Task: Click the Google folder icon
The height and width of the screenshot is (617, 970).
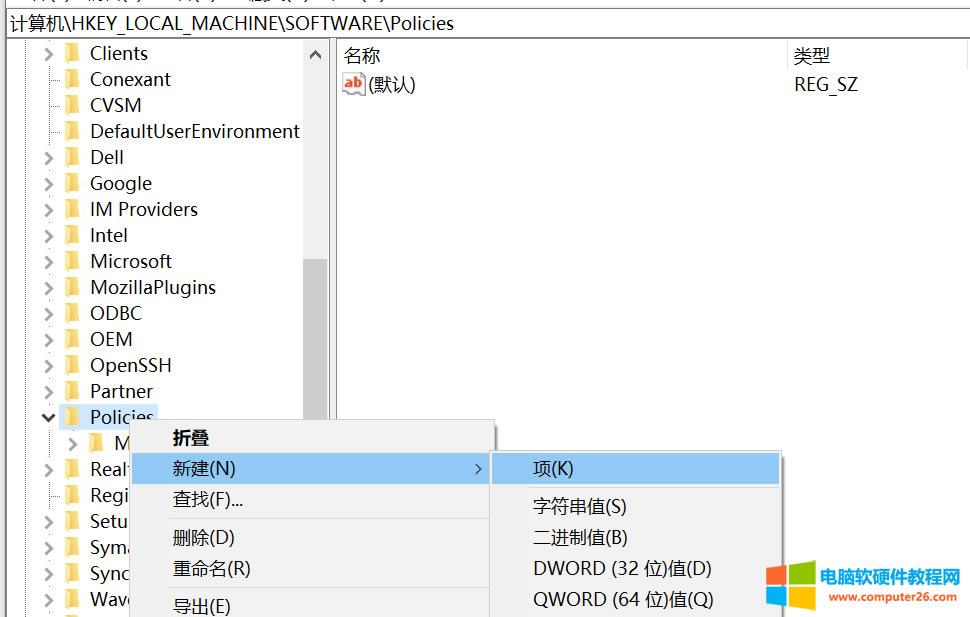Action: 72,184
